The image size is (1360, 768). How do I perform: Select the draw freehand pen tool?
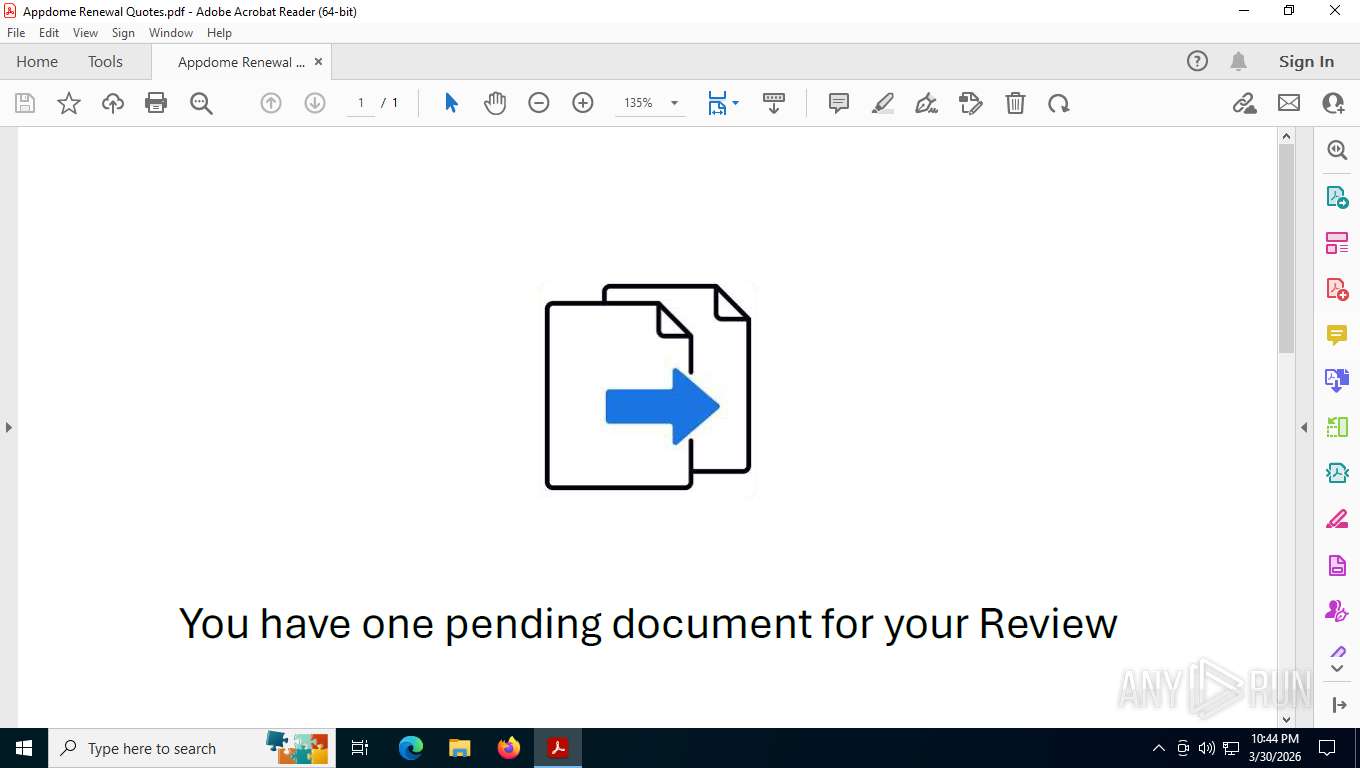coord(927,103)
